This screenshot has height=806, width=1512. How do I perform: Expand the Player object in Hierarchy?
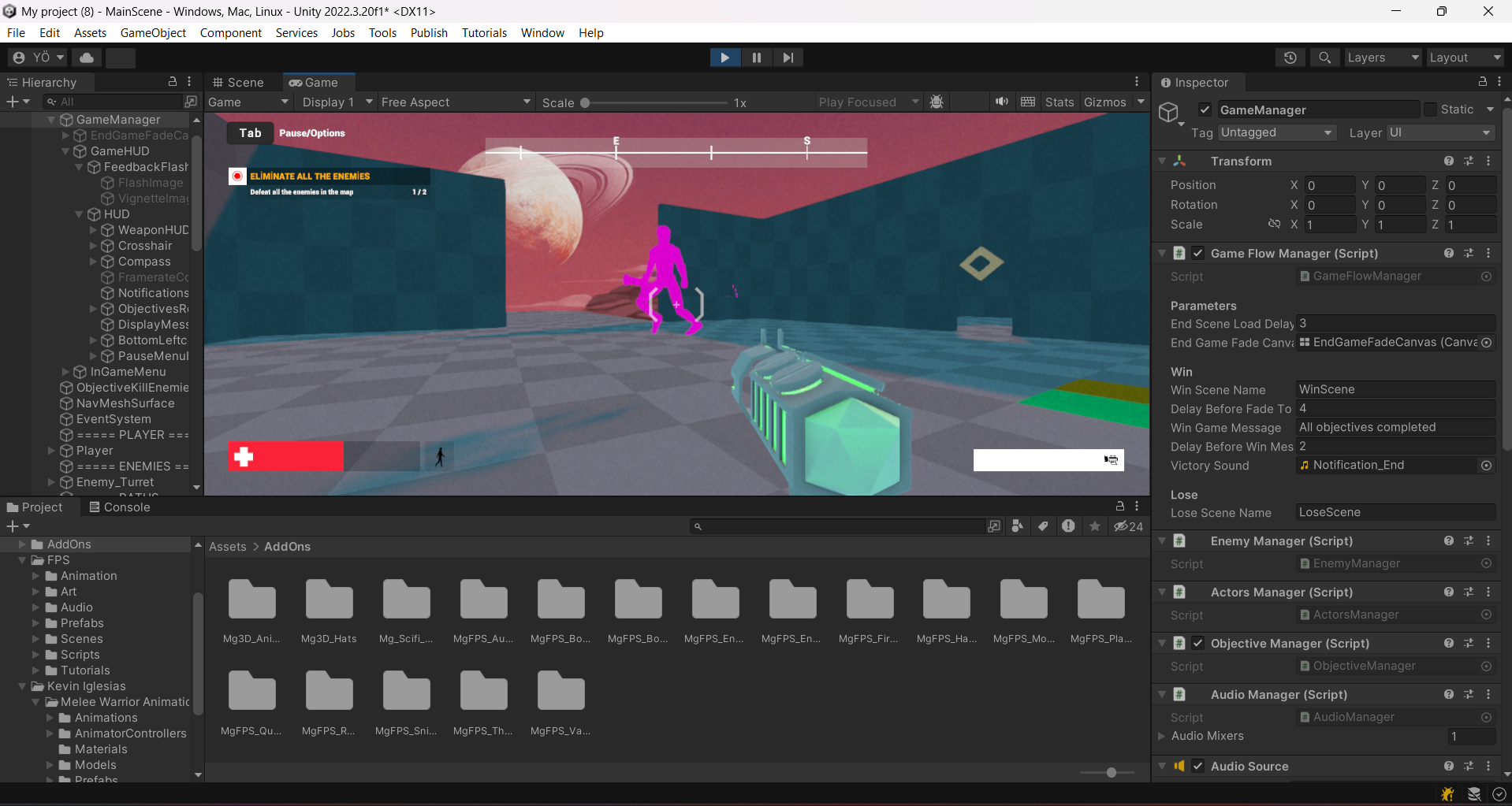pyautogui.click(x=51, y=451)
